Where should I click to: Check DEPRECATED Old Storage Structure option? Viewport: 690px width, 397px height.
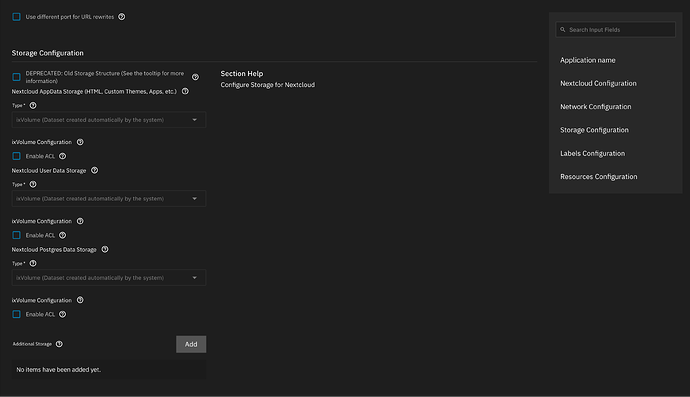16,77
